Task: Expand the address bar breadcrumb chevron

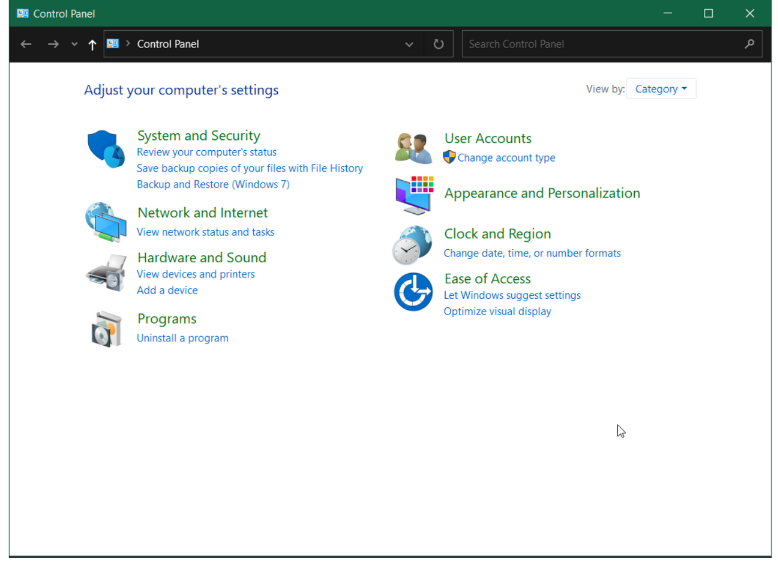Action: (128, 44)
